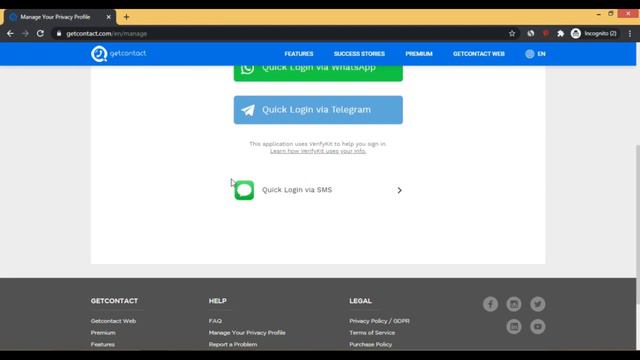Open Getcontact Twitter page icon in footer
Screen dimensions: 640x360
(538, 304)
